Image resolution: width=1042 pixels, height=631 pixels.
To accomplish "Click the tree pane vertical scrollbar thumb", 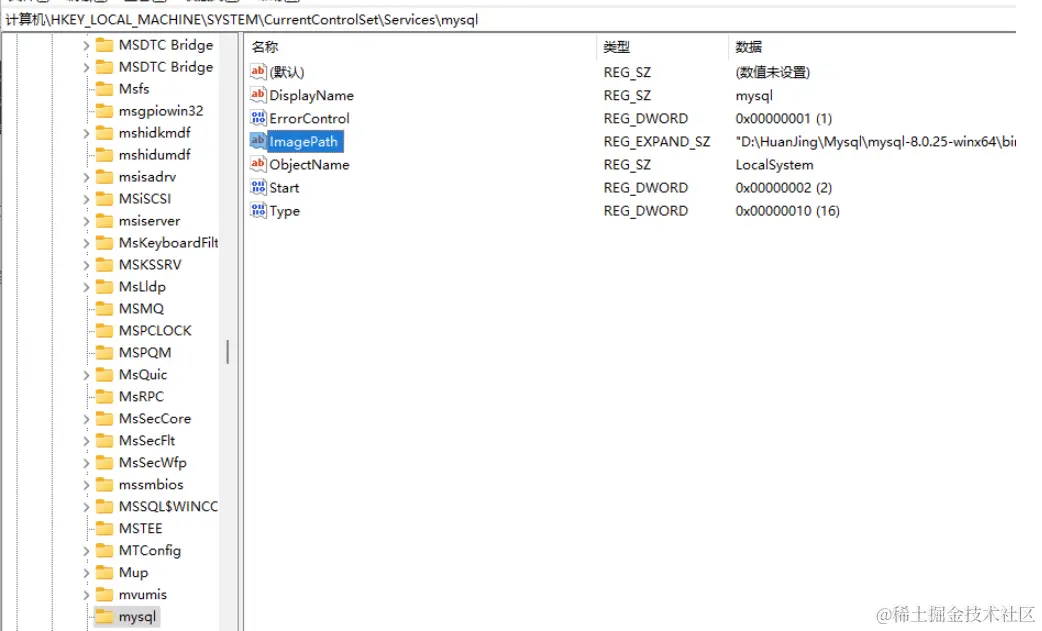I will coord(227,351).
